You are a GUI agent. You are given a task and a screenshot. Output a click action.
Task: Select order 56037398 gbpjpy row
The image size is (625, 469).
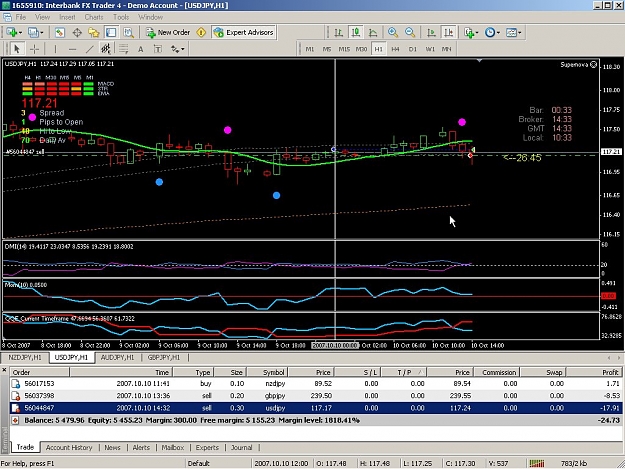point(315,396)
